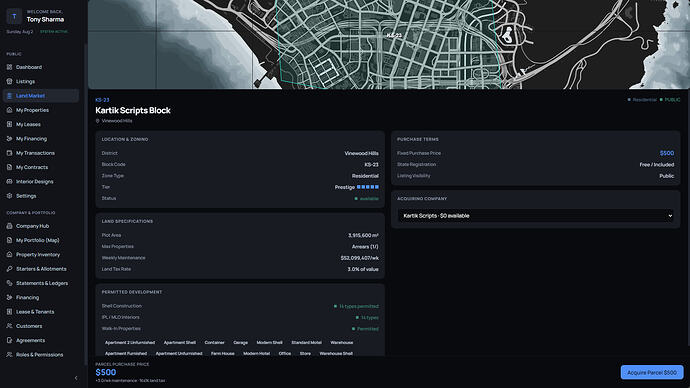Click the Tony Sharma avatar badge
690x388 pixels.
(14, 16)
